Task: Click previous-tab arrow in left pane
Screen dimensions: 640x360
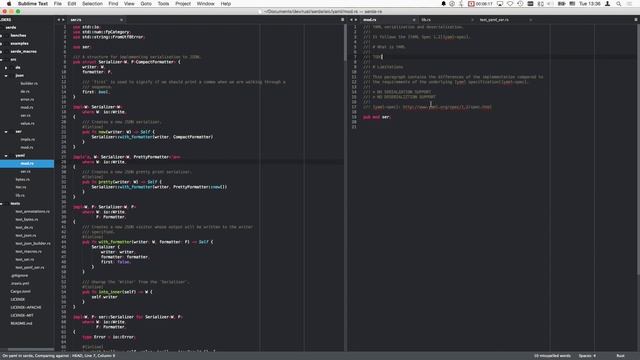Action: pos(59,20)
